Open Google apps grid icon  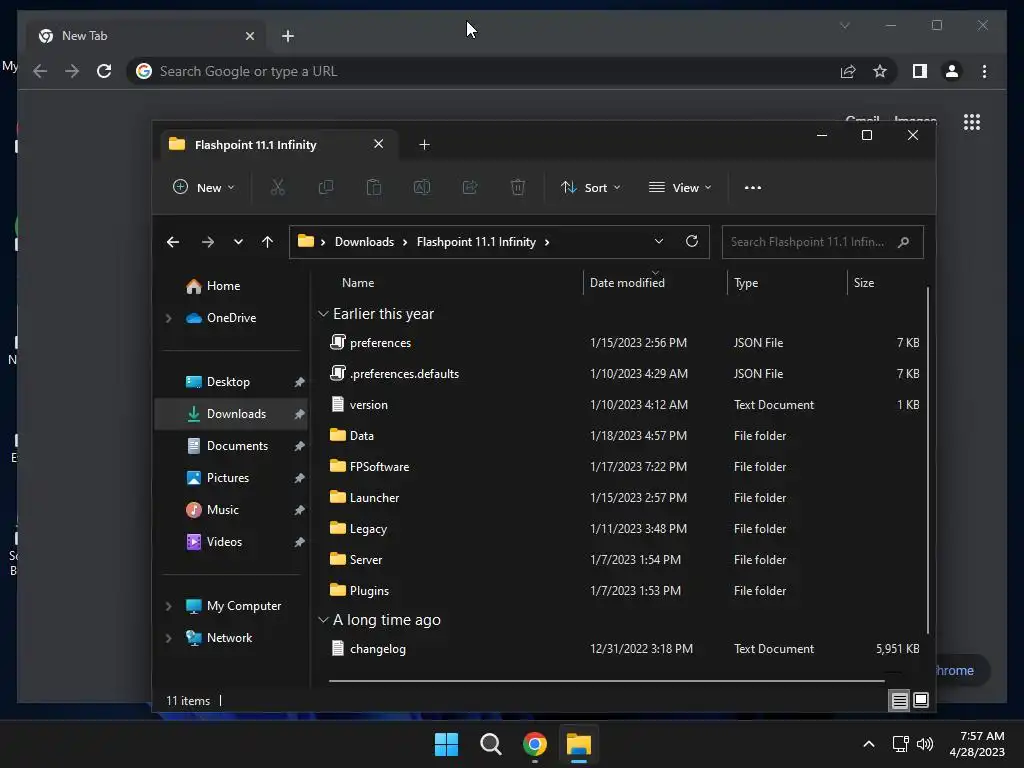click(972, 122)
